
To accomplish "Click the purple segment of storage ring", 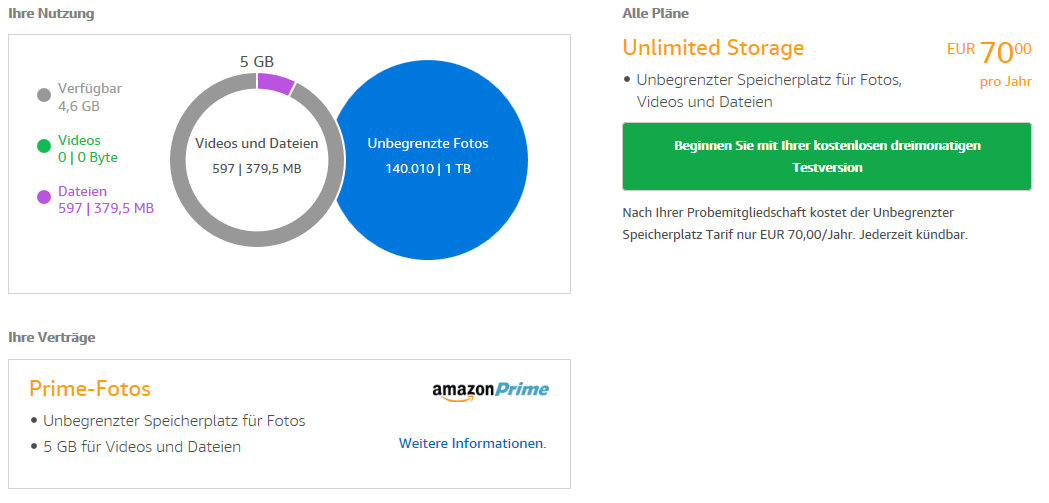I will pos(275,84).
